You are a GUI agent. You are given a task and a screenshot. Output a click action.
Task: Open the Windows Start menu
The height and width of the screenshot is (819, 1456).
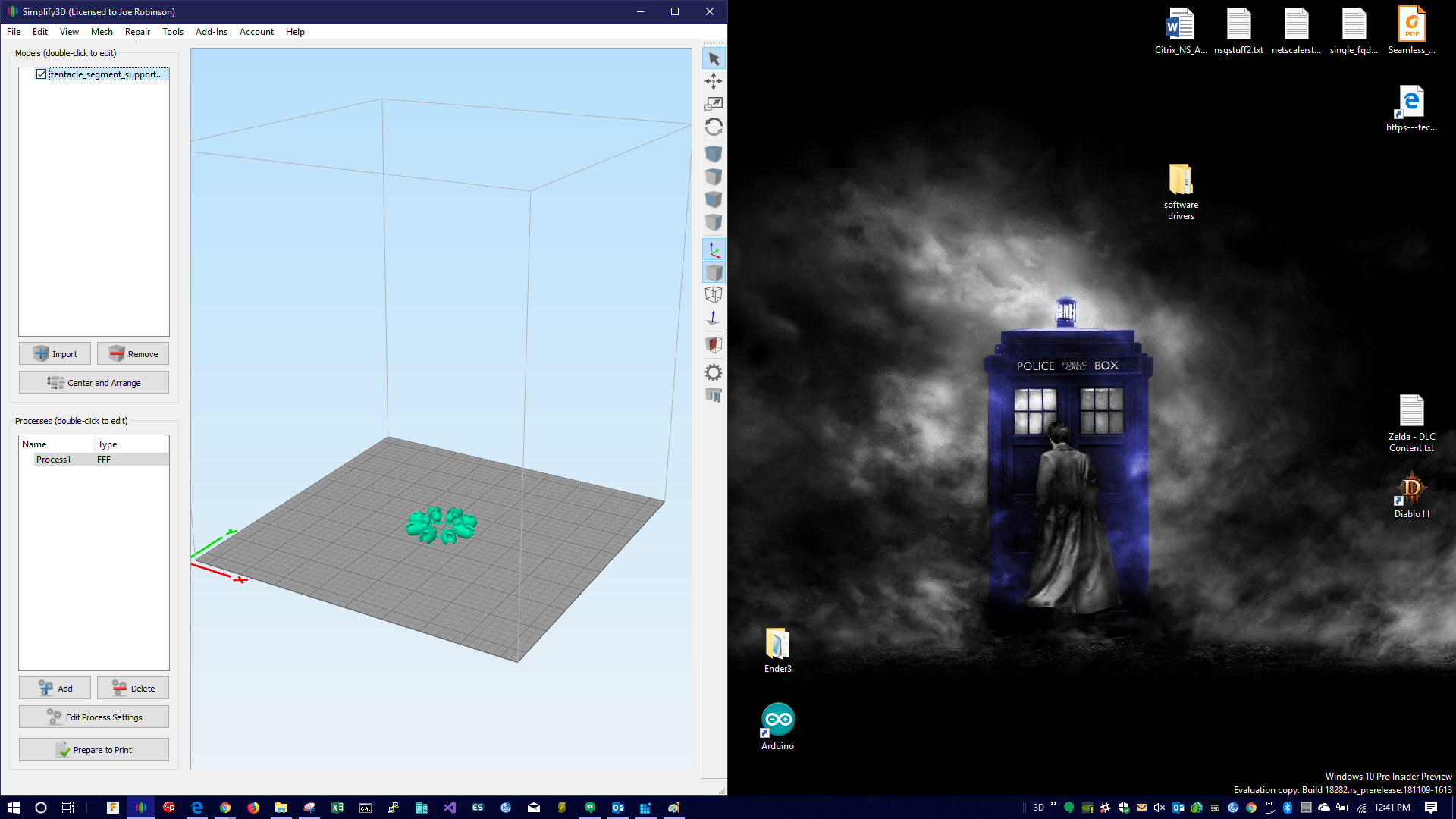[14, 808]
